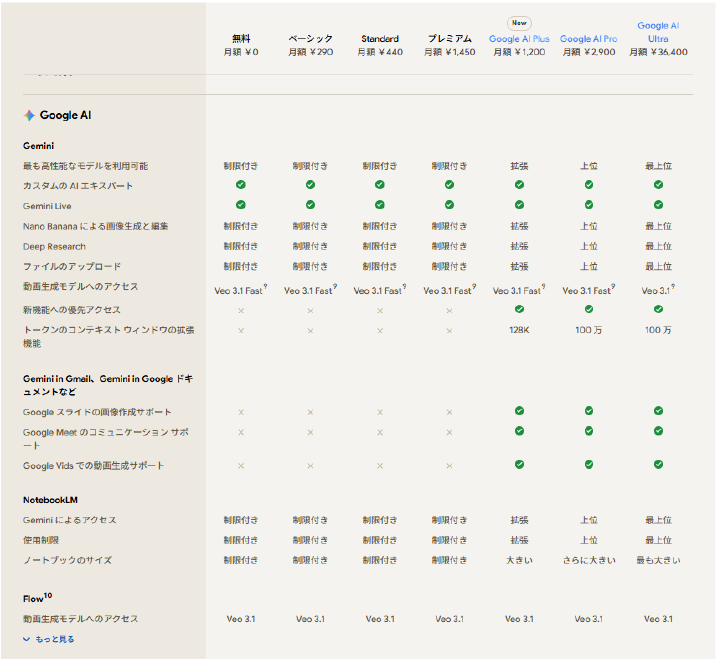Click Gemini Live checkmark in プレミアム column
This screenshot has height=659, width=728.
tap(449, 205)
